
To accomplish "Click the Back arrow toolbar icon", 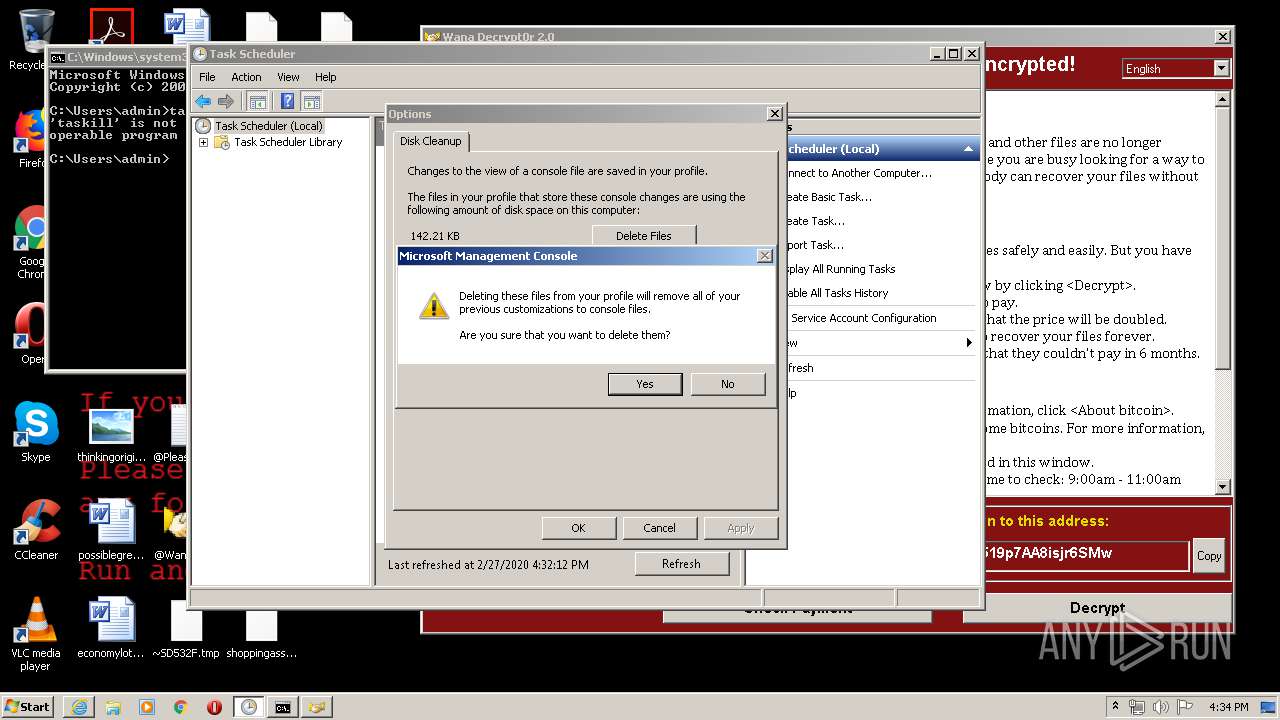I will (x=203, y=101).
